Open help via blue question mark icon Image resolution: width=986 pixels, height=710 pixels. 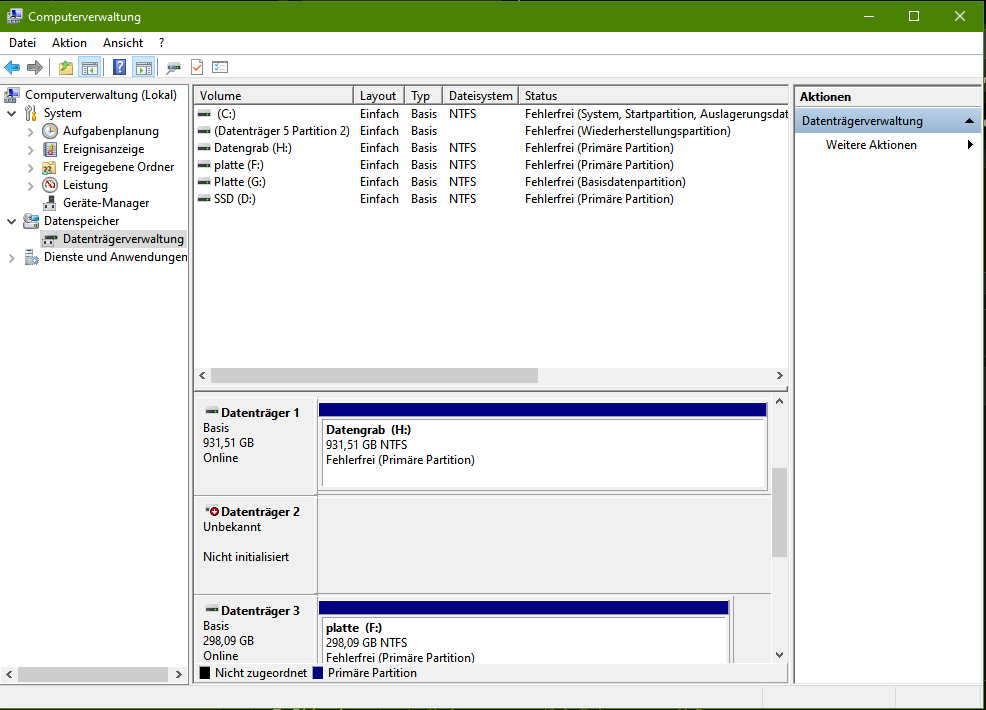[119, 67]
